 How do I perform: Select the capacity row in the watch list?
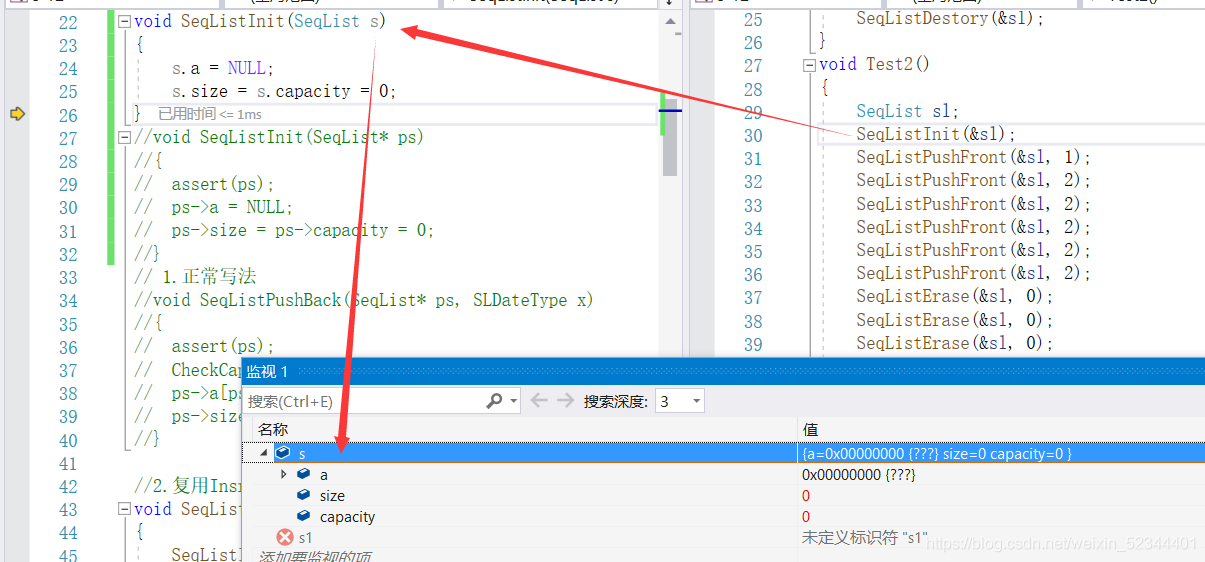[x=723, y=517]
